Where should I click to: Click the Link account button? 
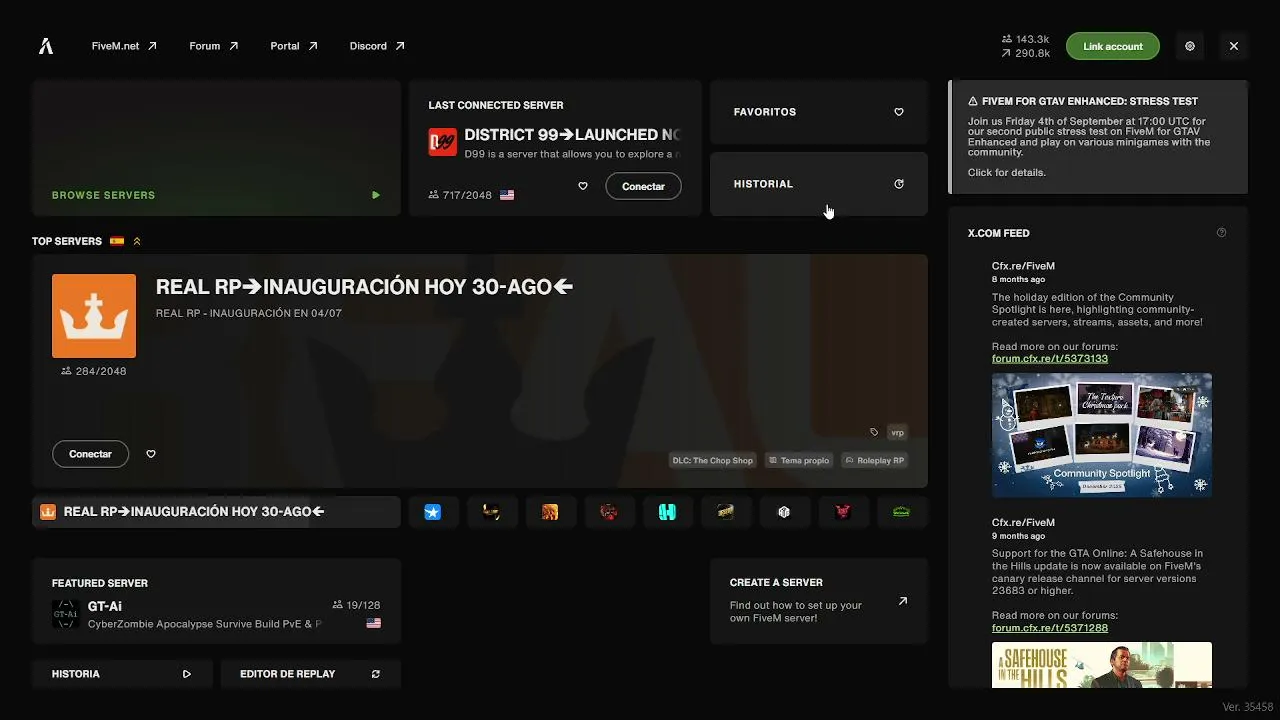[1113, 46]
